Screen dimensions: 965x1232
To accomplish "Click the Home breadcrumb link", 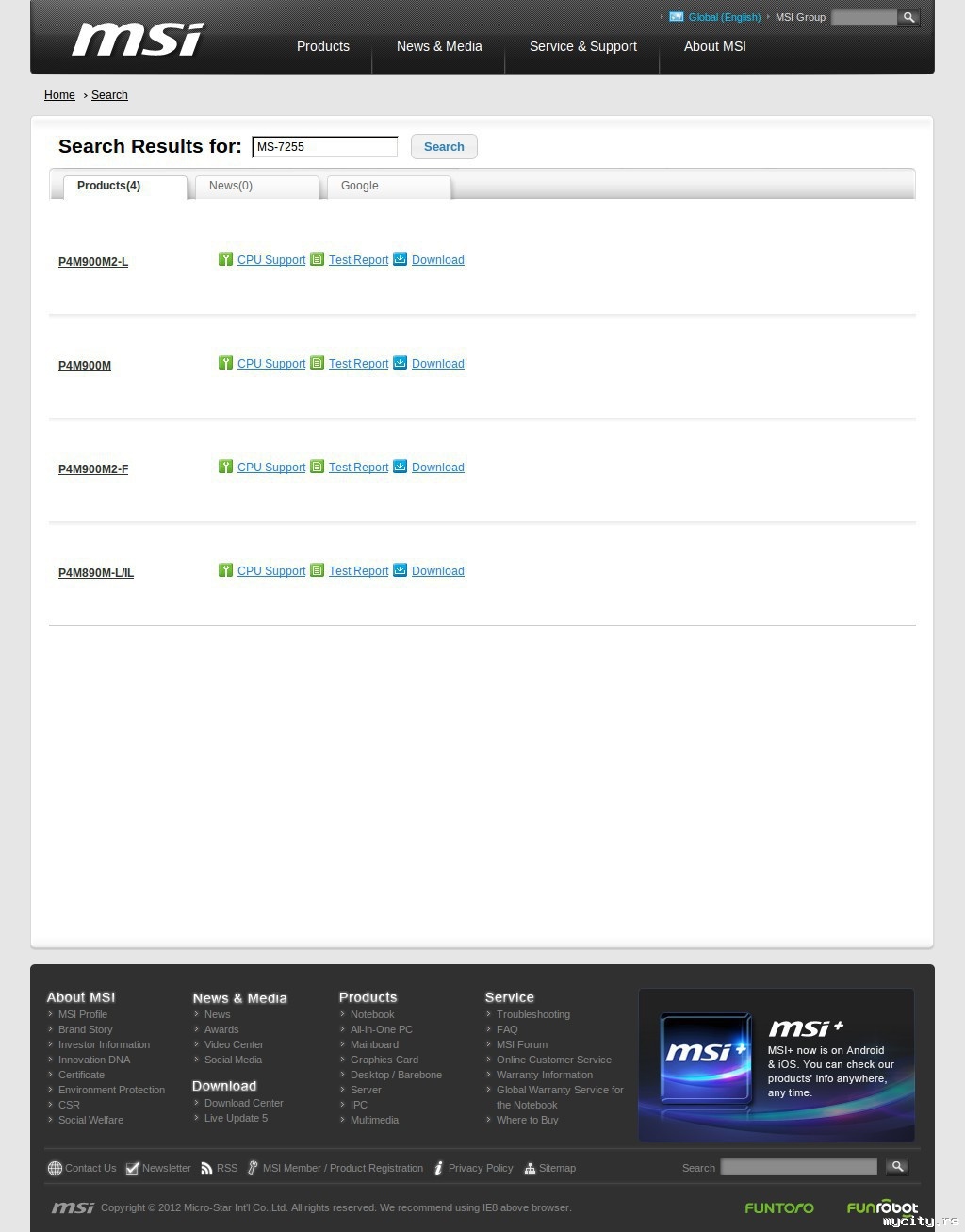I will 59,95.
